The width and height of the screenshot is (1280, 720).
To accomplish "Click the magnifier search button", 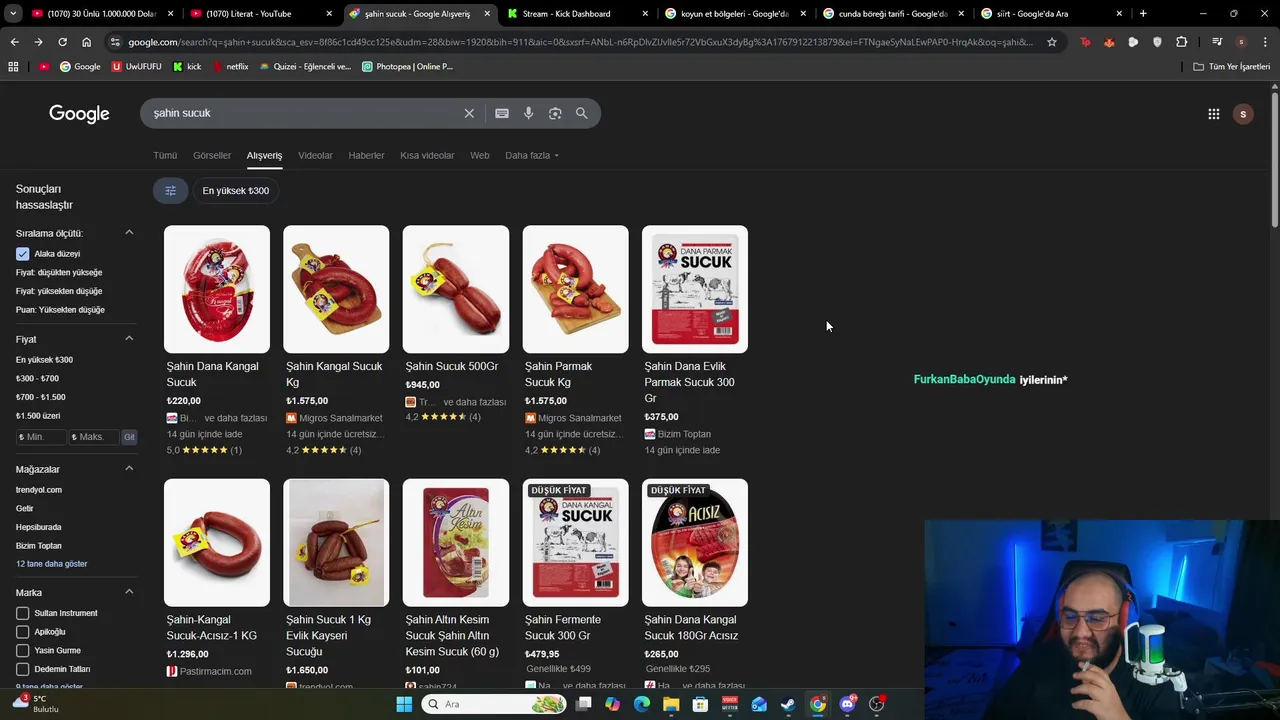I will [x=581, y=113].
